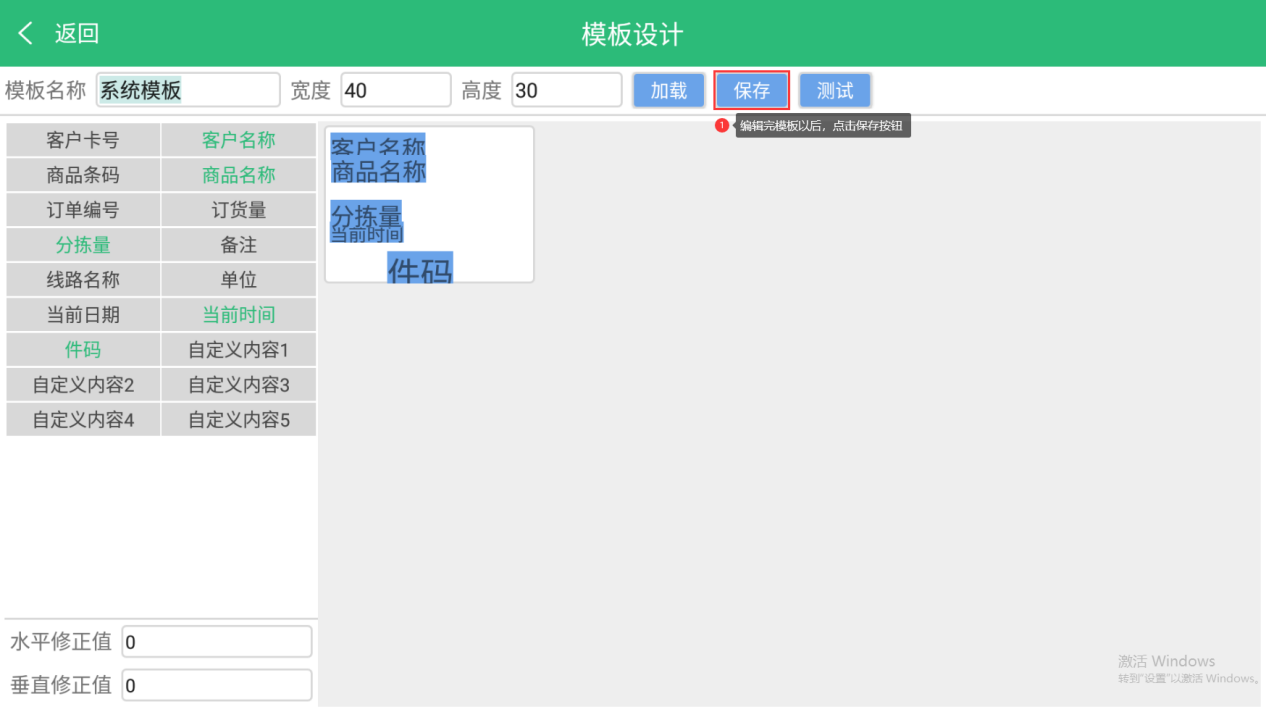Enable the 线路名称 field

click(83, 281)
